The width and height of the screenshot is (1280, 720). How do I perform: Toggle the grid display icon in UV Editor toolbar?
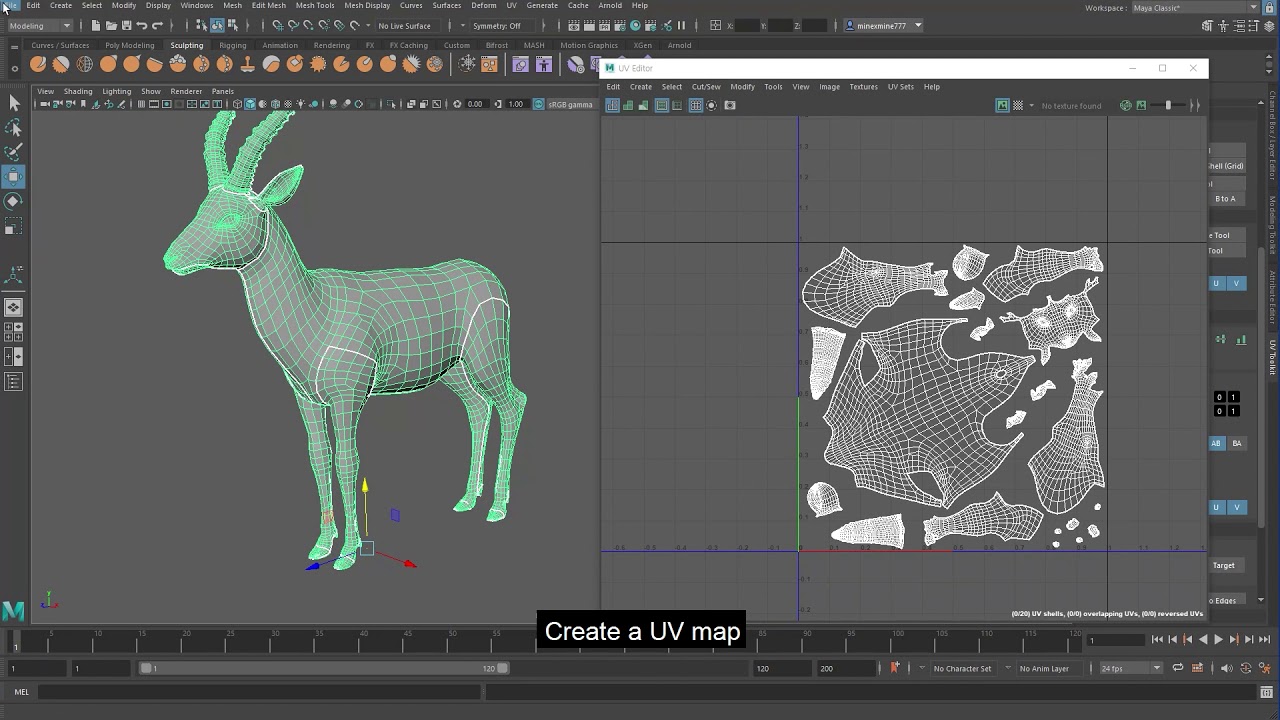click(x=696, y=105)
